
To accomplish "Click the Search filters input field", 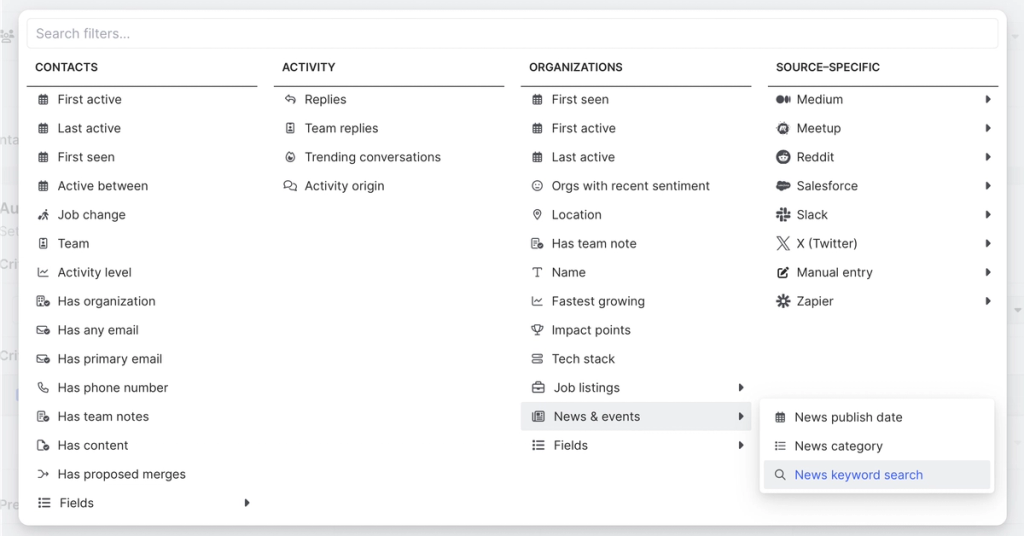I will (512, 33).
